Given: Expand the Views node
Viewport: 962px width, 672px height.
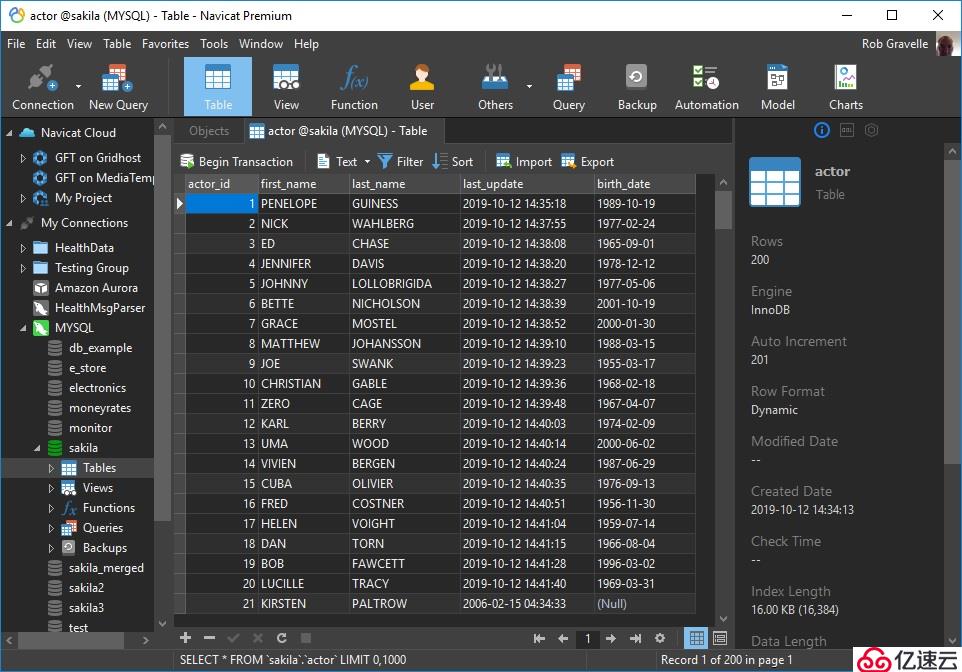Looking at the screenshot, I should point(51,489).
